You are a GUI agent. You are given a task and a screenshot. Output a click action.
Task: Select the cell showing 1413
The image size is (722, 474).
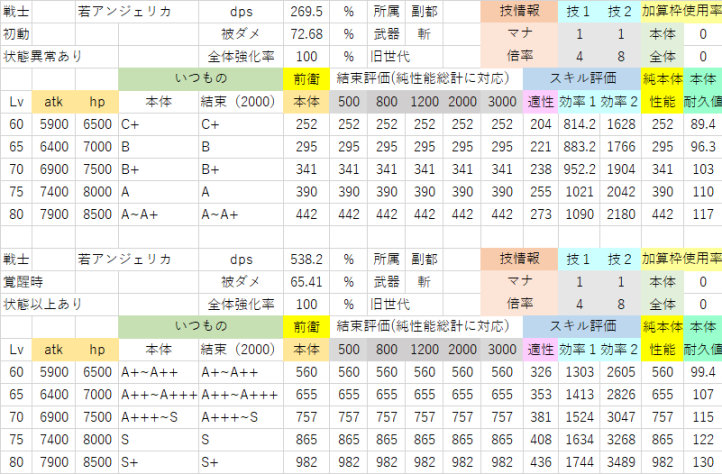click(x=579, y=395)
